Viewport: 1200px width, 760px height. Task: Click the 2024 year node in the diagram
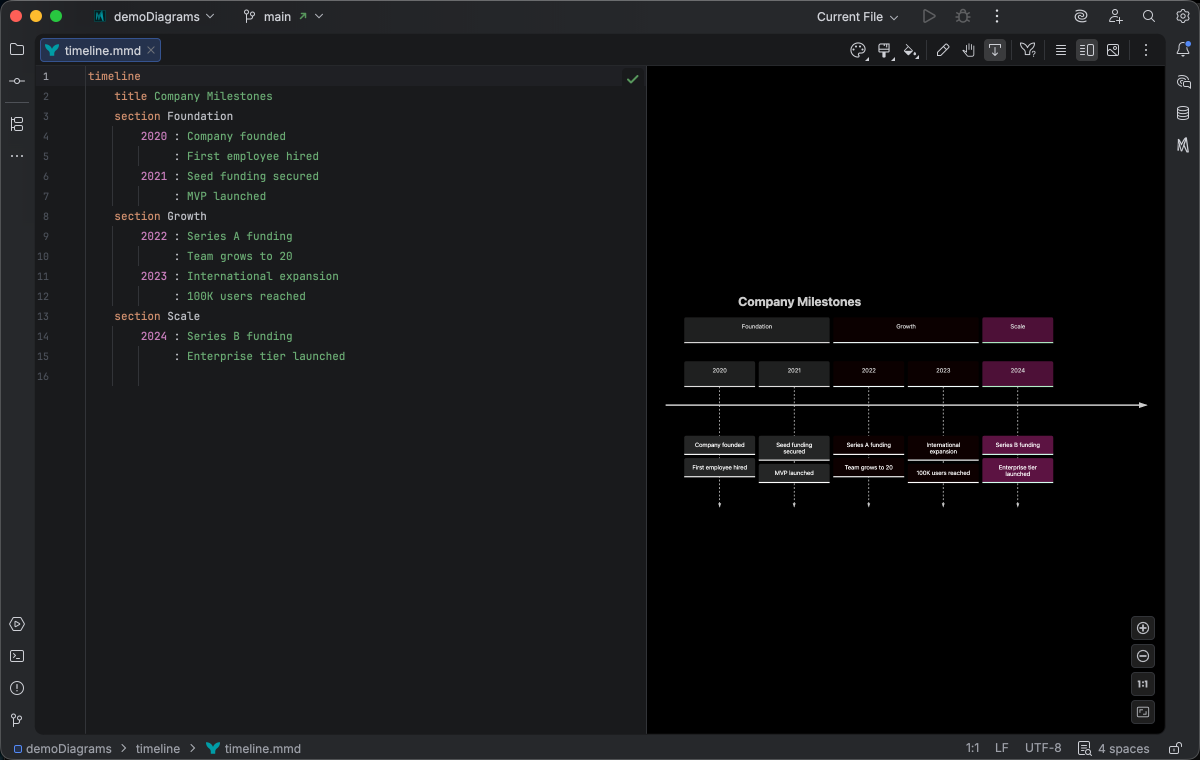point(1018,374)
